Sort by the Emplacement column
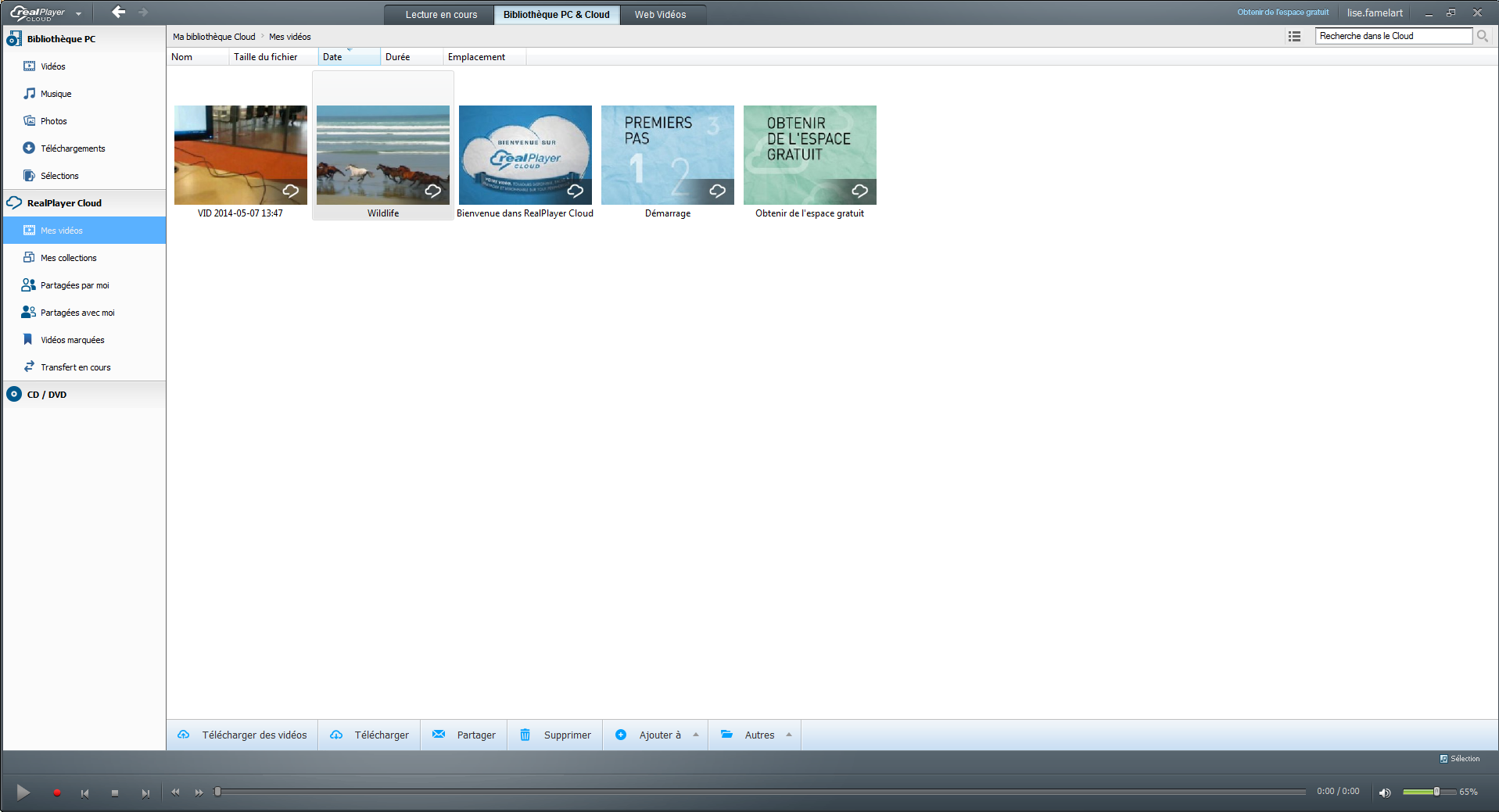Viewport: 1499px width, 812px height. 484,57
